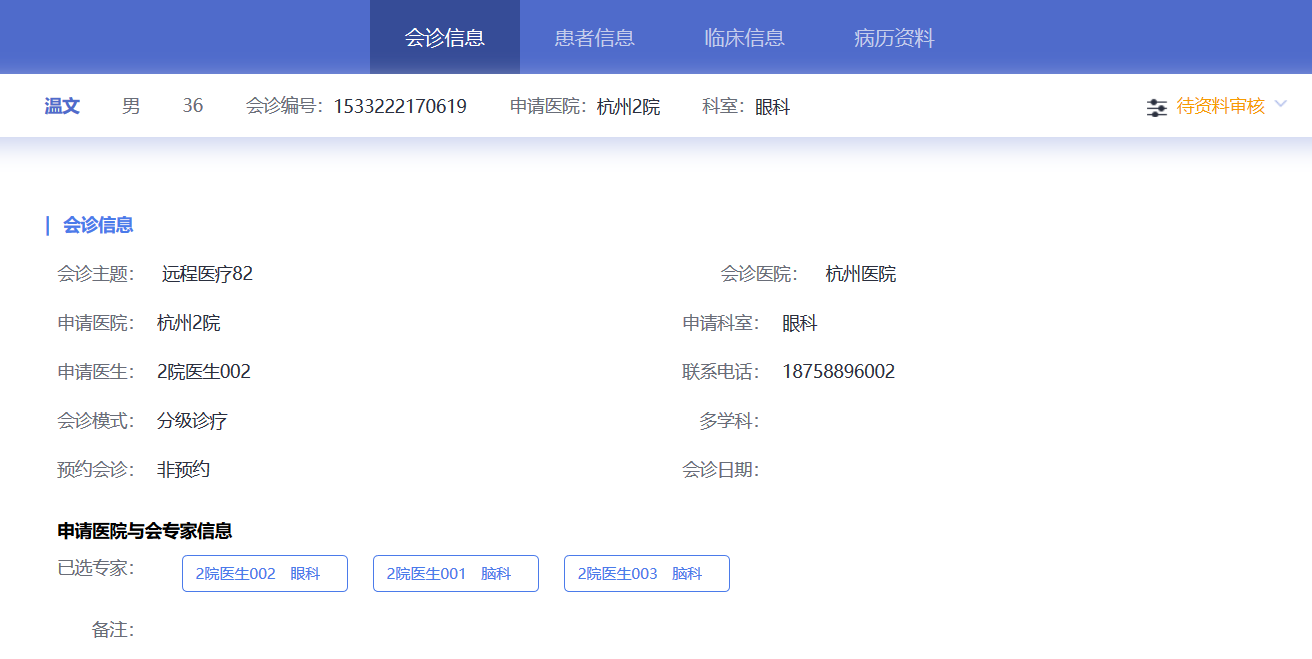Select expert tag 2院医生003 脑科

pos(647,574)
